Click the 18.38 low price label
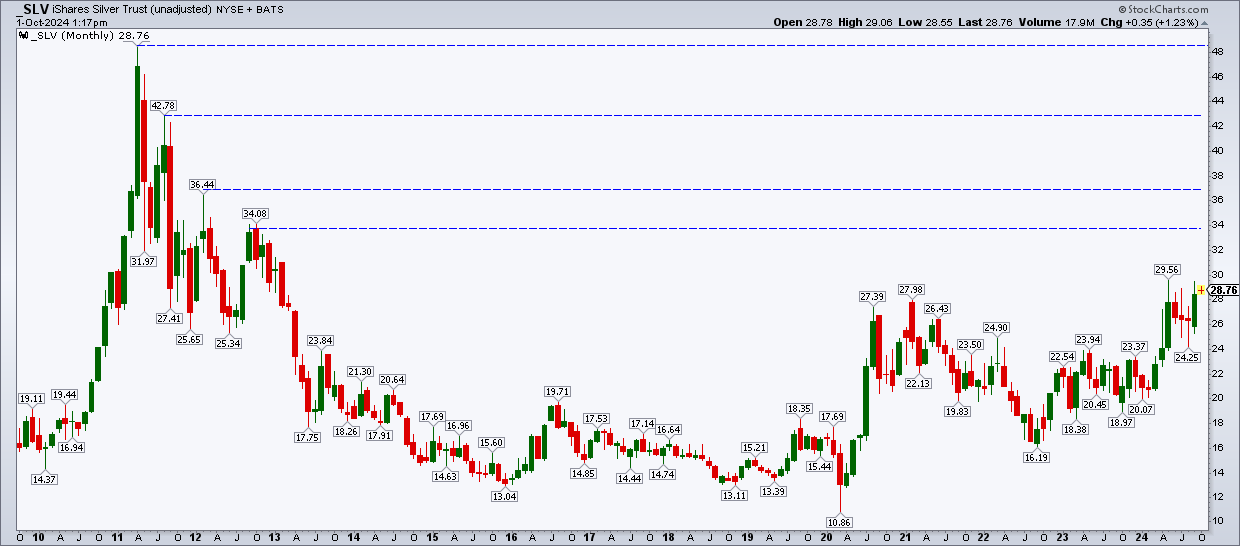The image size is (1240, 546). coord(1075,429)
